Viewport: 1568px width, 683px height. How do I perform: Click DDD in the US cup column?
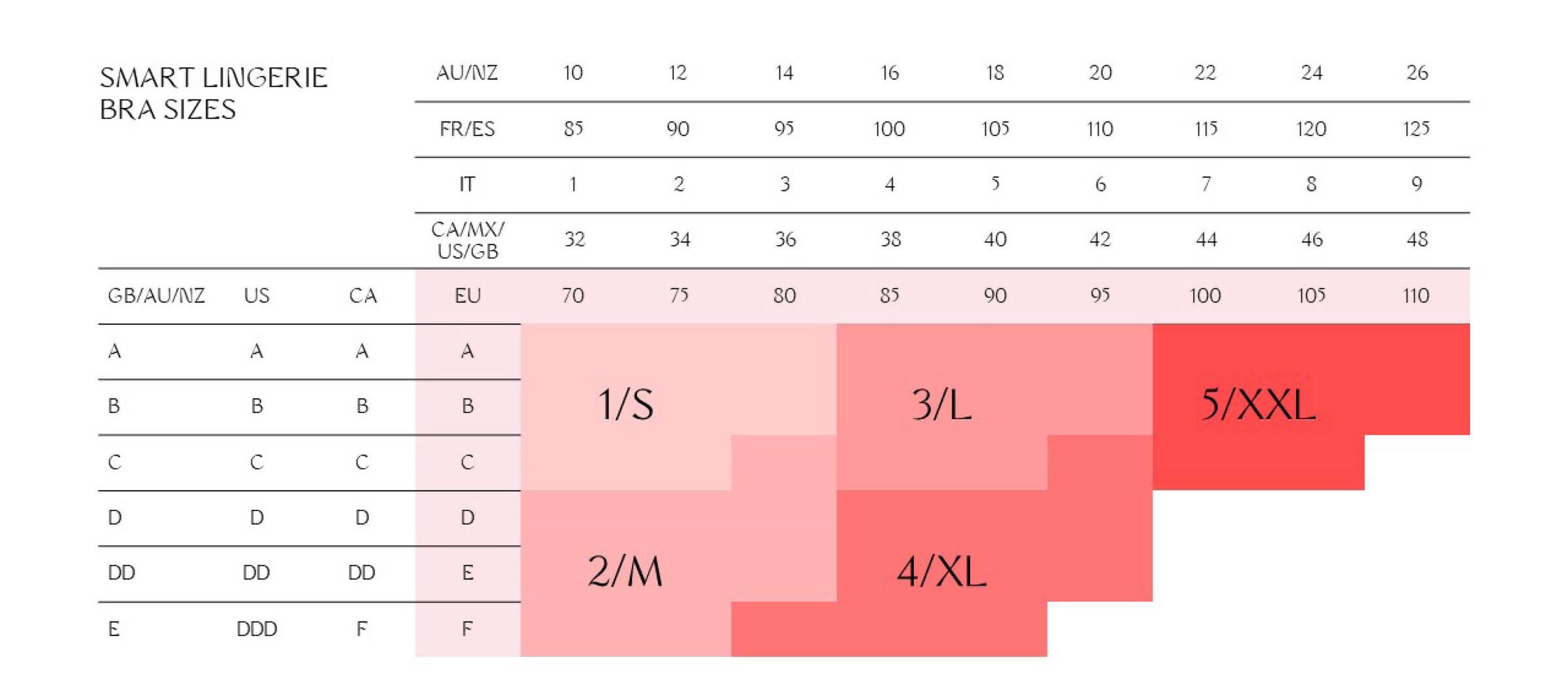pyautogui.click(x=257, y=629)
